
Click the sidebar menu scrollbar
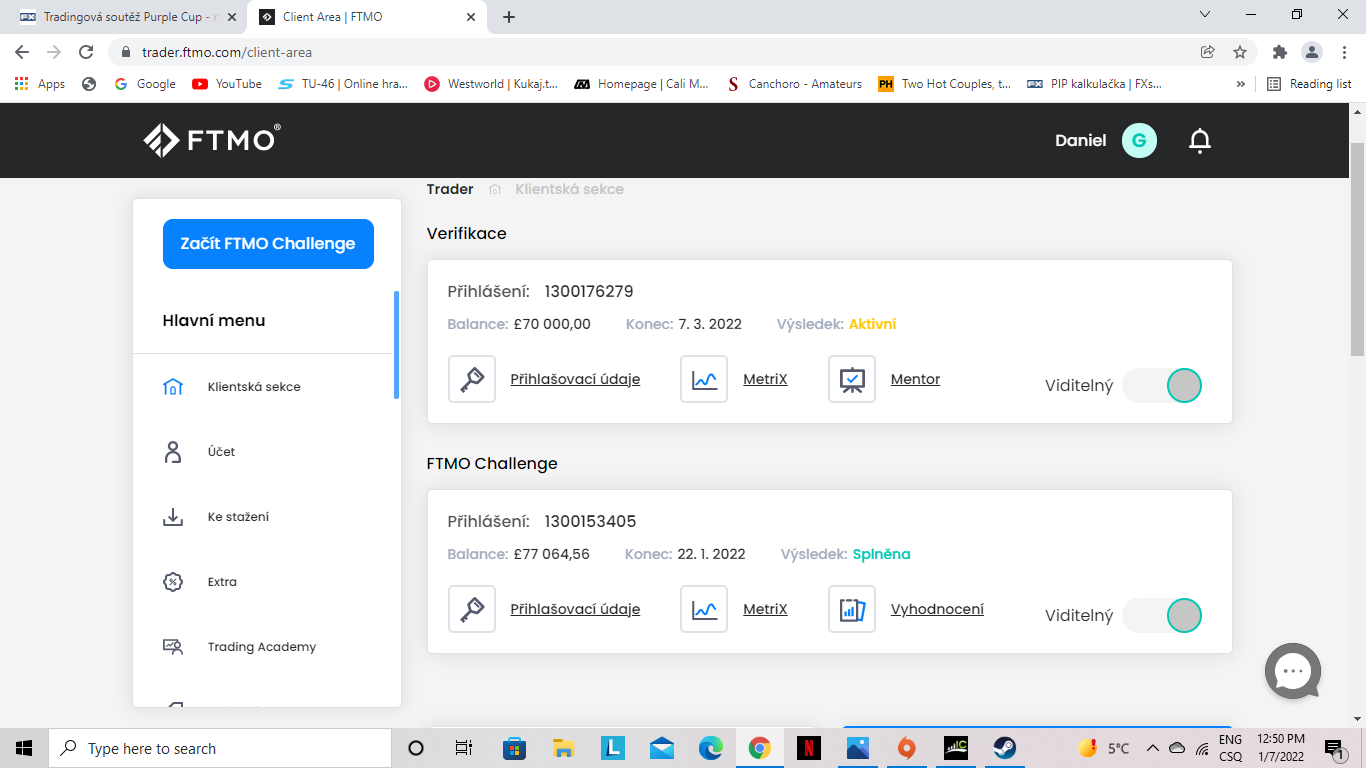pyautogui.click(x=396, y=345)
